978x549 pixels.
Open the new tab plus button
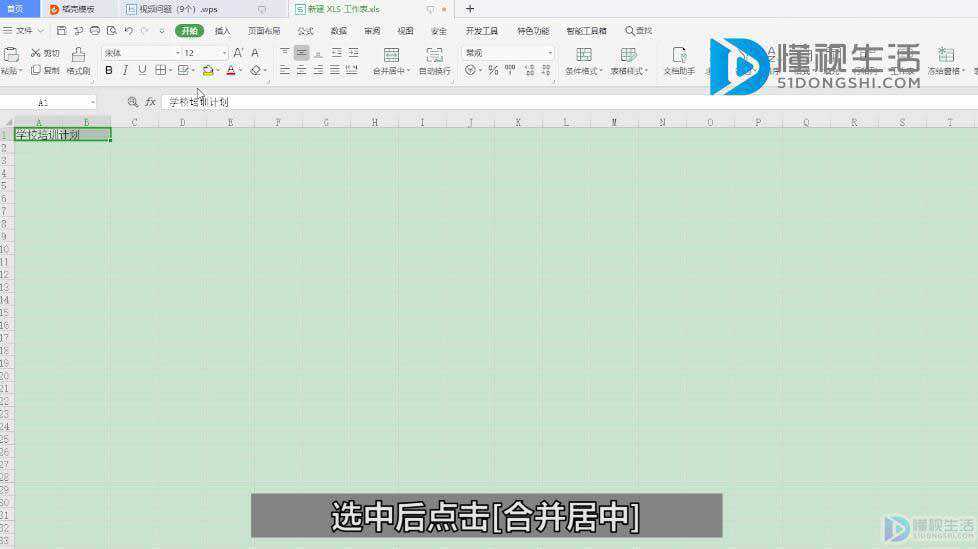[x=470, y=9]
